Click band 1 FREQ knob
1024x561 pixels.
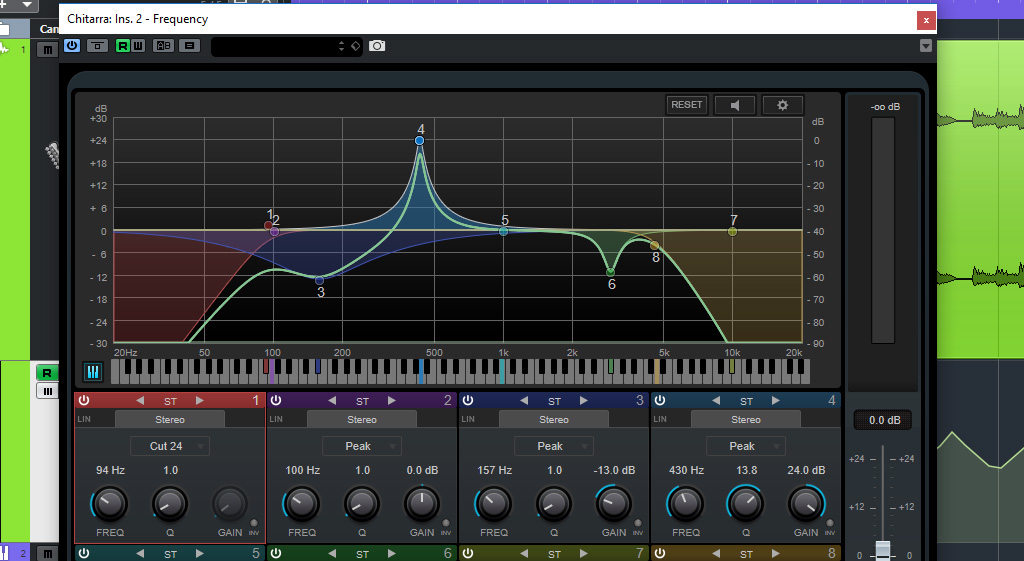click(x=109, y=504)
